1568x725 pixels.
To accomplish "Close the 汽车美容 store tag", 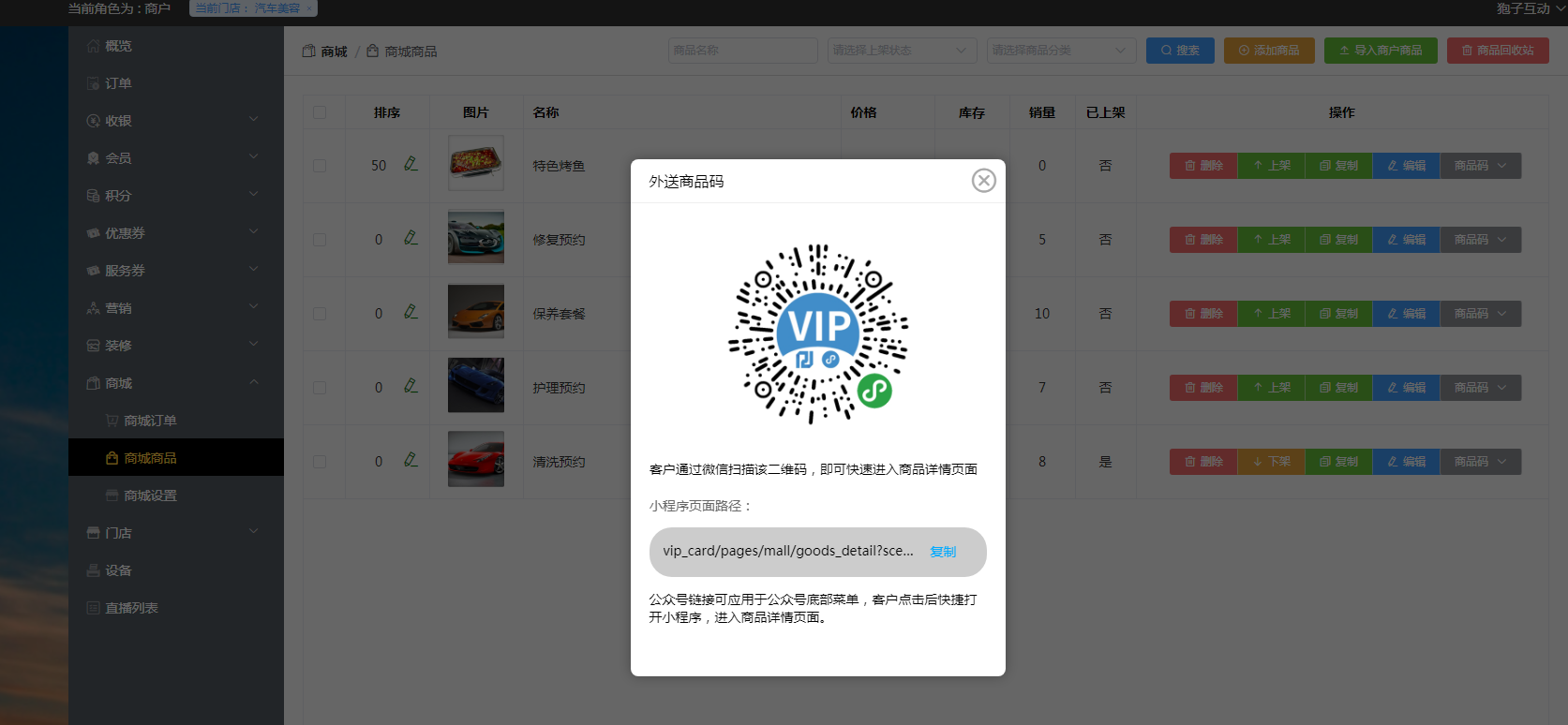I will [309, 8].
